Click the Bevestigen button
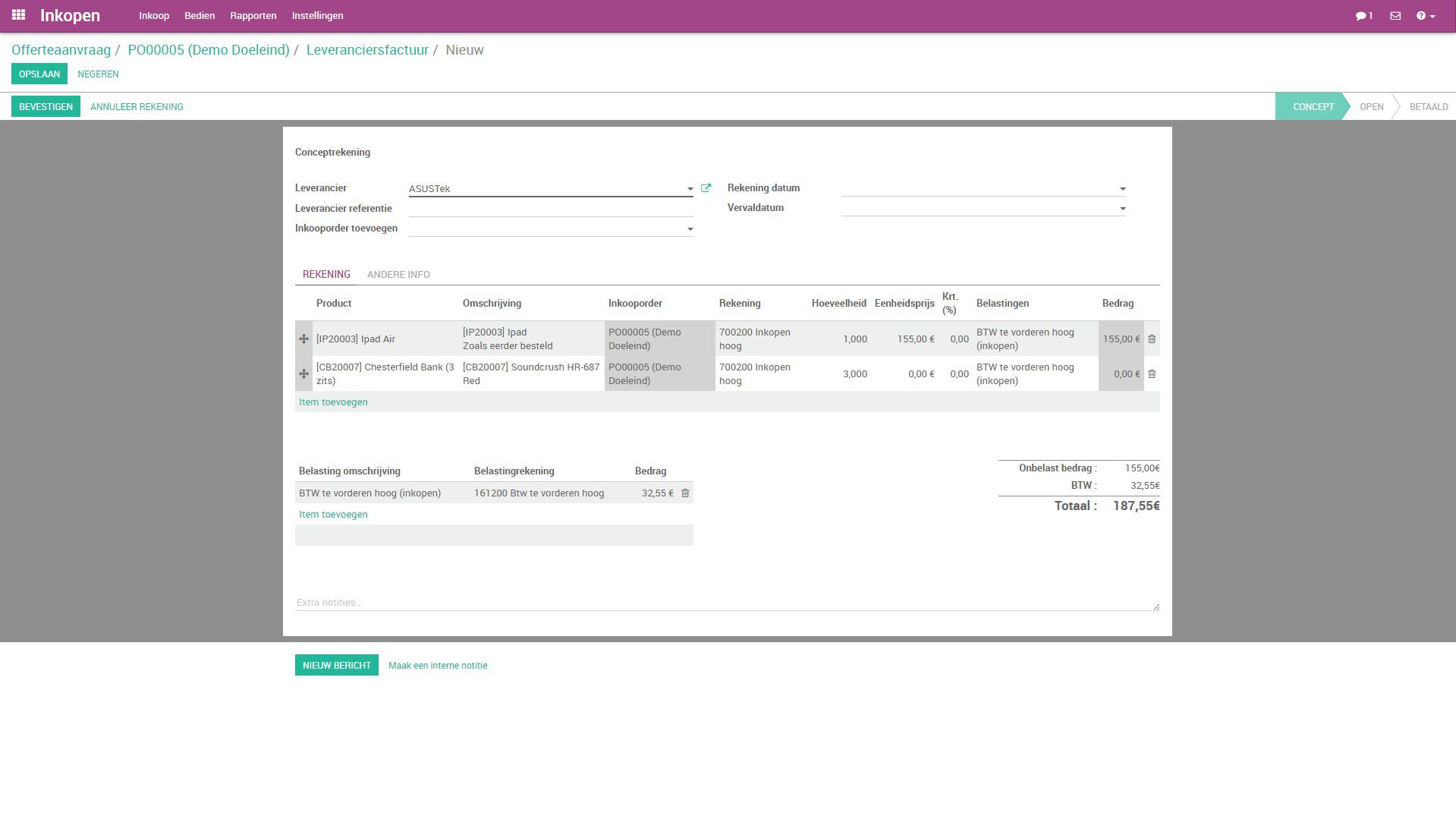The height and width of the screenshot is (816, 1456). (46, 107)
